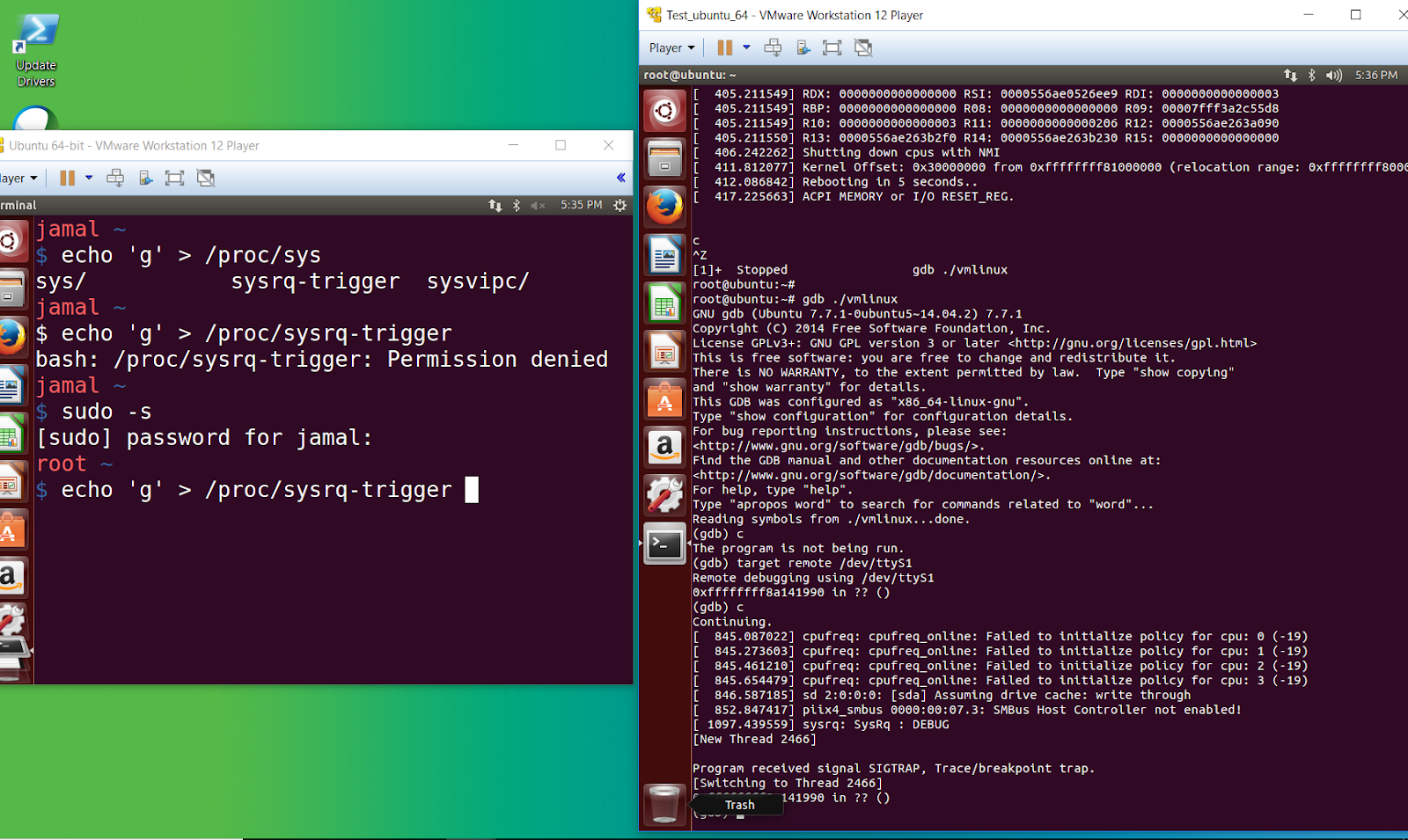1408x840 pixels.
Task: Open System Settings from the launcher
Action: [x=664, y=494]
